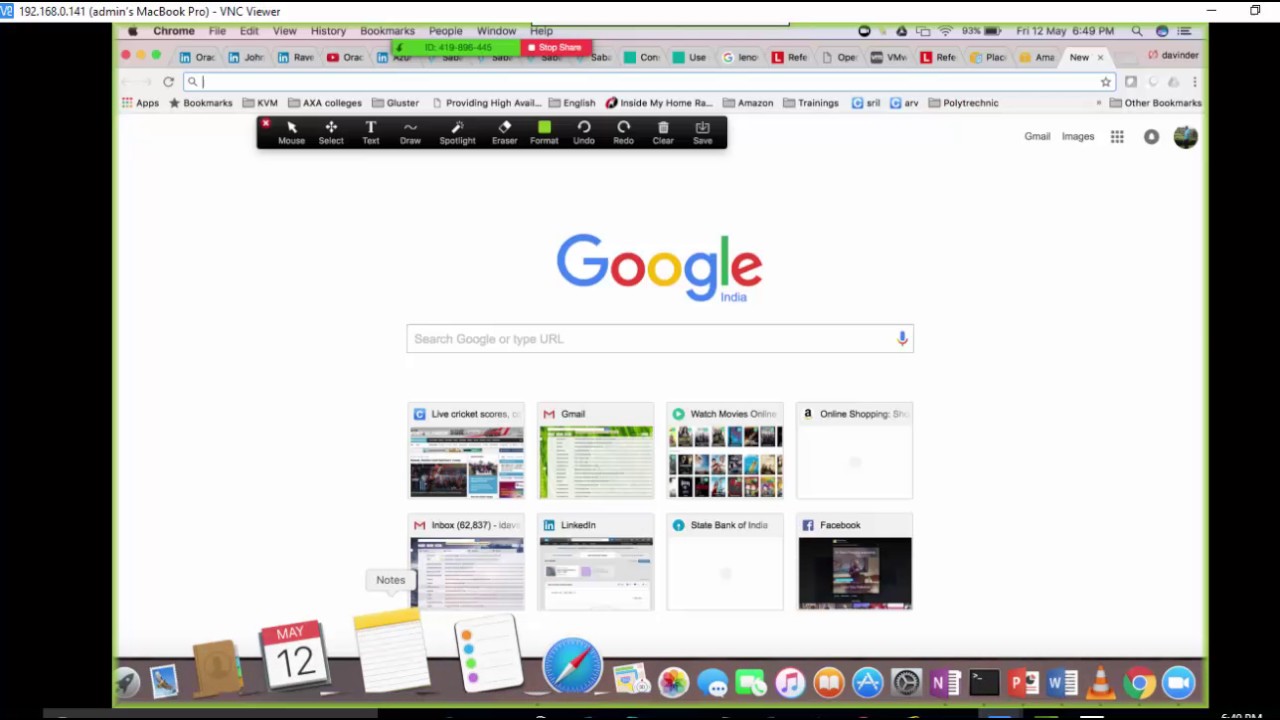Viewport: 1280px width, 720px height.
Task: Expand the KVM bookmarks folder
Action: click(260, 103)
